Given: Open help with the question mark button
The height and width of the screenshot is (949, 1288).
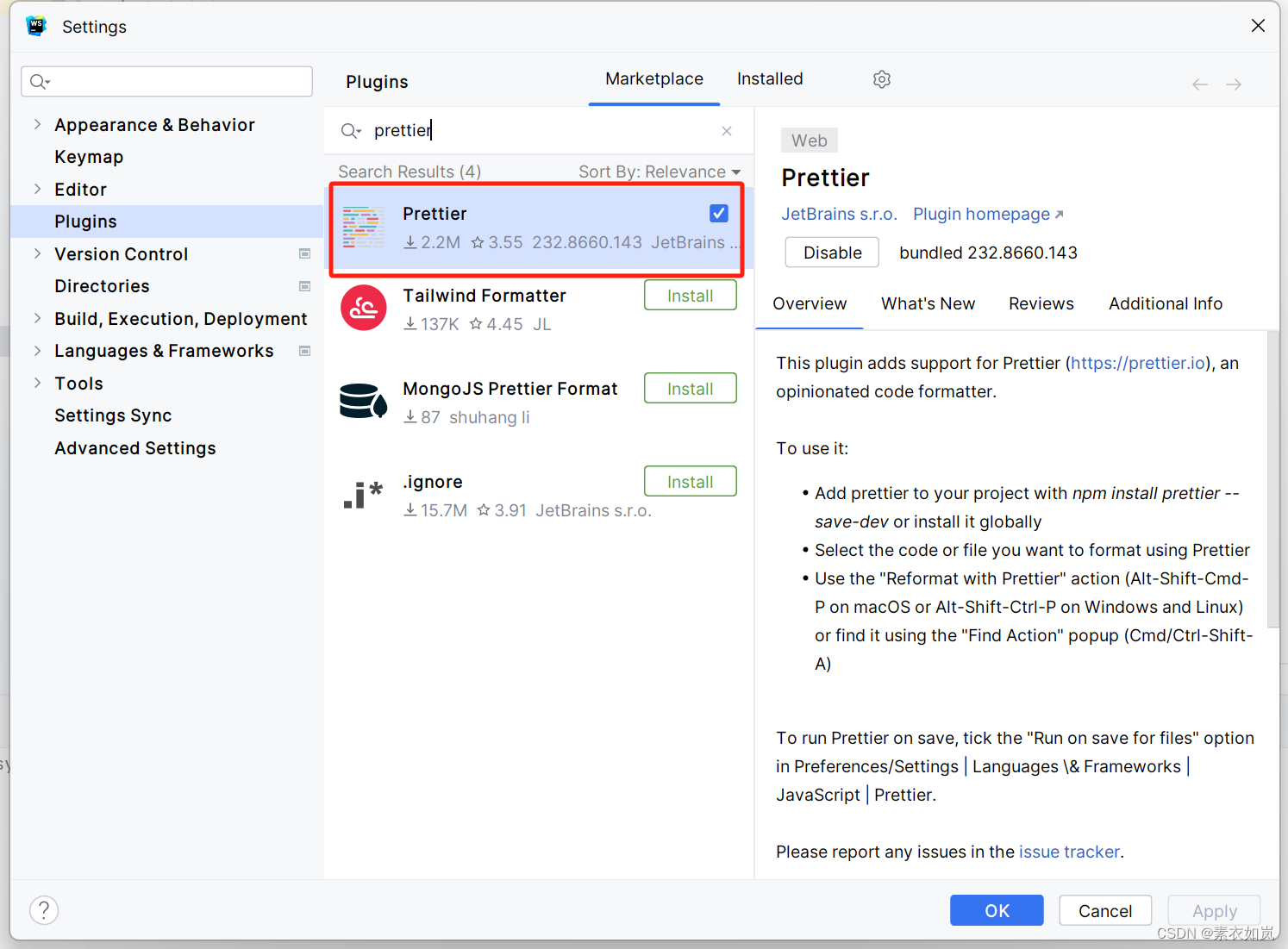Looking at the screenshot, I should click(x=44, y=910).
